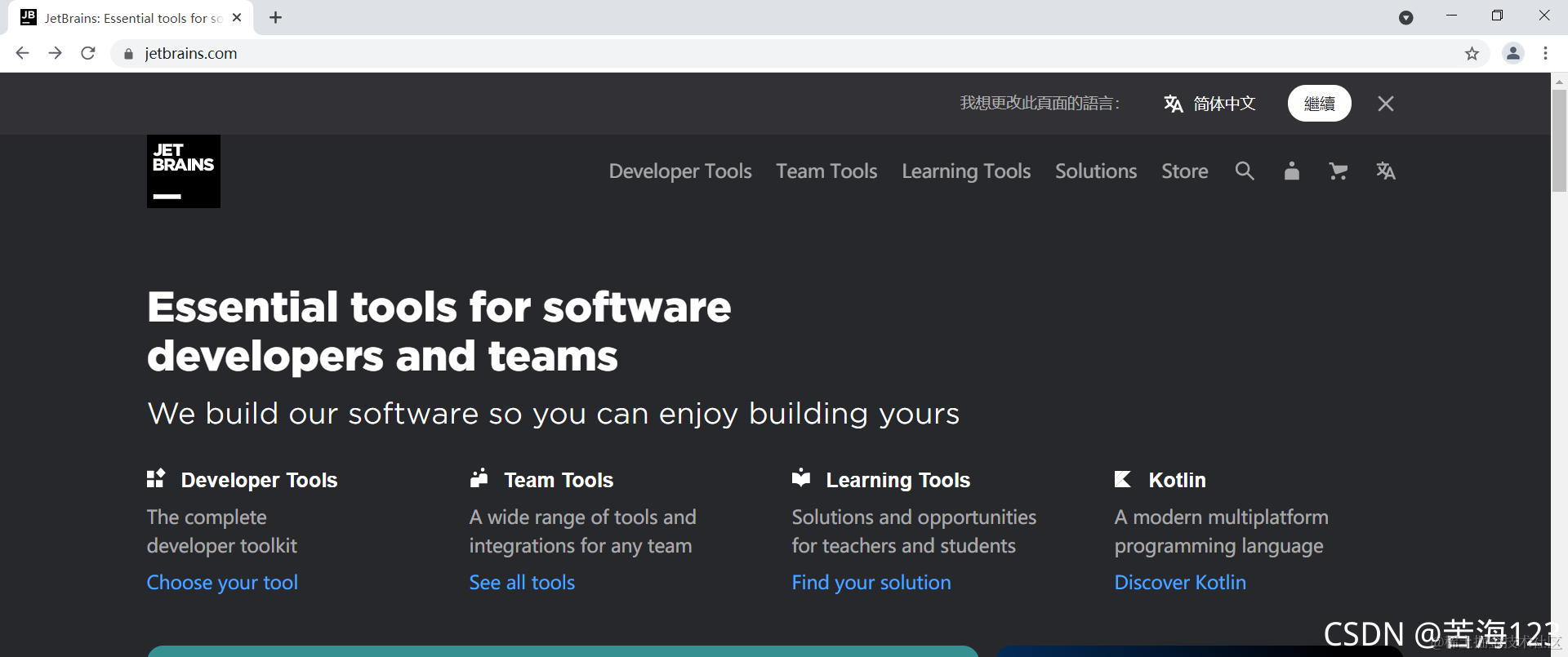Click the tab search dropdown circle icon
Screen dimensions: 1568x657
click(x=1405, y=18)
